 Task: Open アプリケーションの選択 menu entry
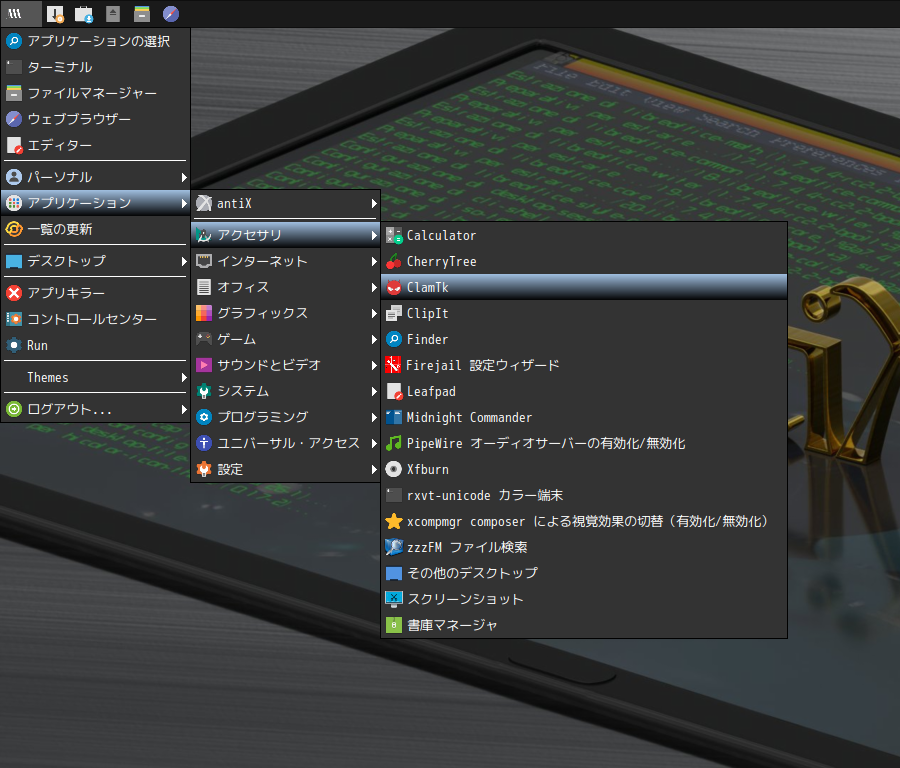[95, 41]
